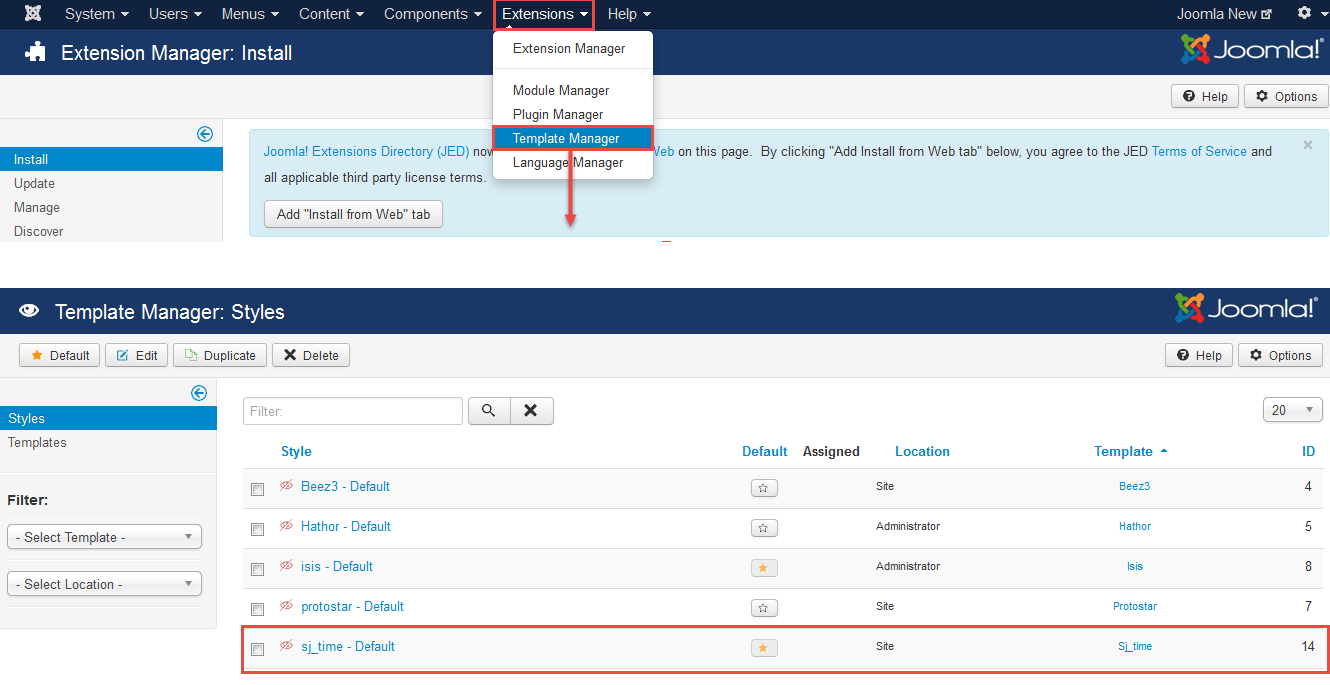
Task: Click preview eye icon for Hathor - Default
Action: [287, 526]
